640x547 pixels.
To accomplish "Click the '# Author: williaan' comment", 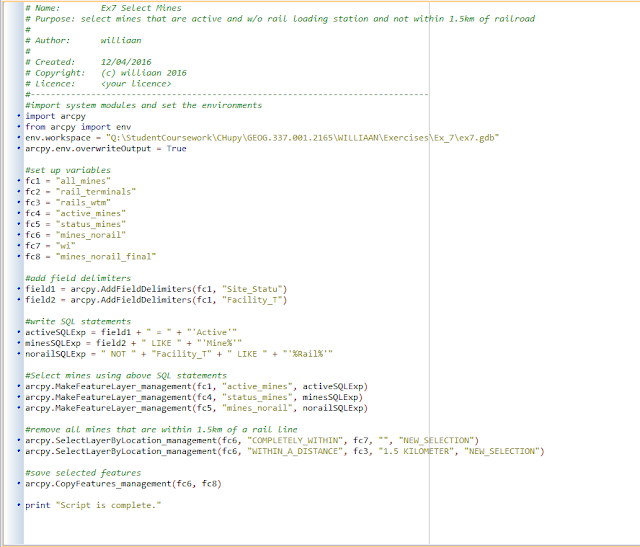I will [83, 40].
